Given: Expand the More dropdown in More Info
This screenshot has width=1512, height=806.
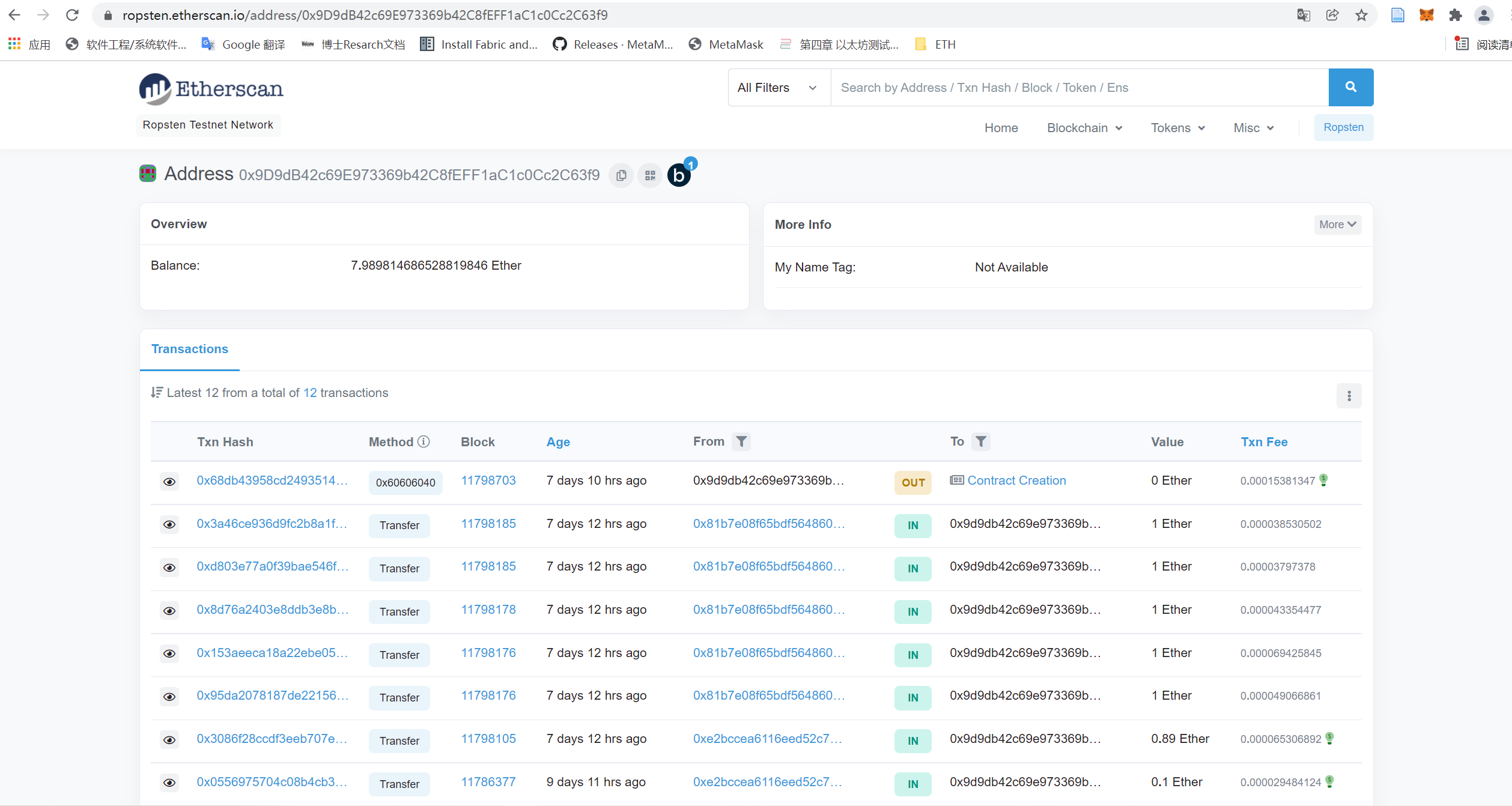Looking at the screenshot, I should 1338,225.
